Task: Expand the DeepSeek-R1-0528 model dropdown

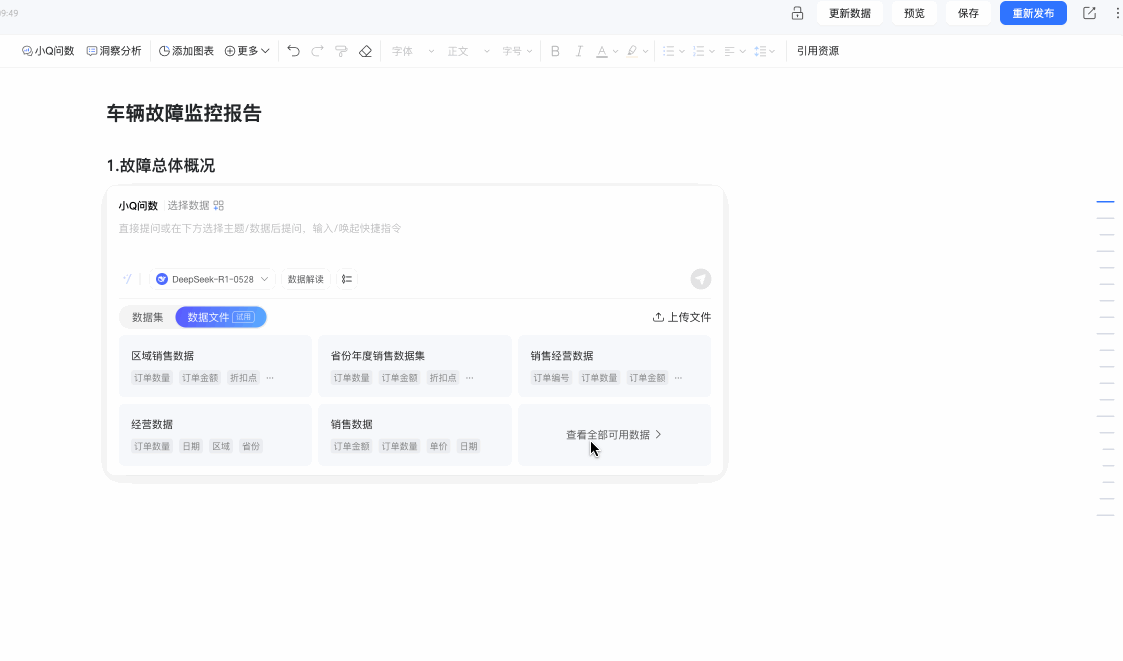Action: 212,279
